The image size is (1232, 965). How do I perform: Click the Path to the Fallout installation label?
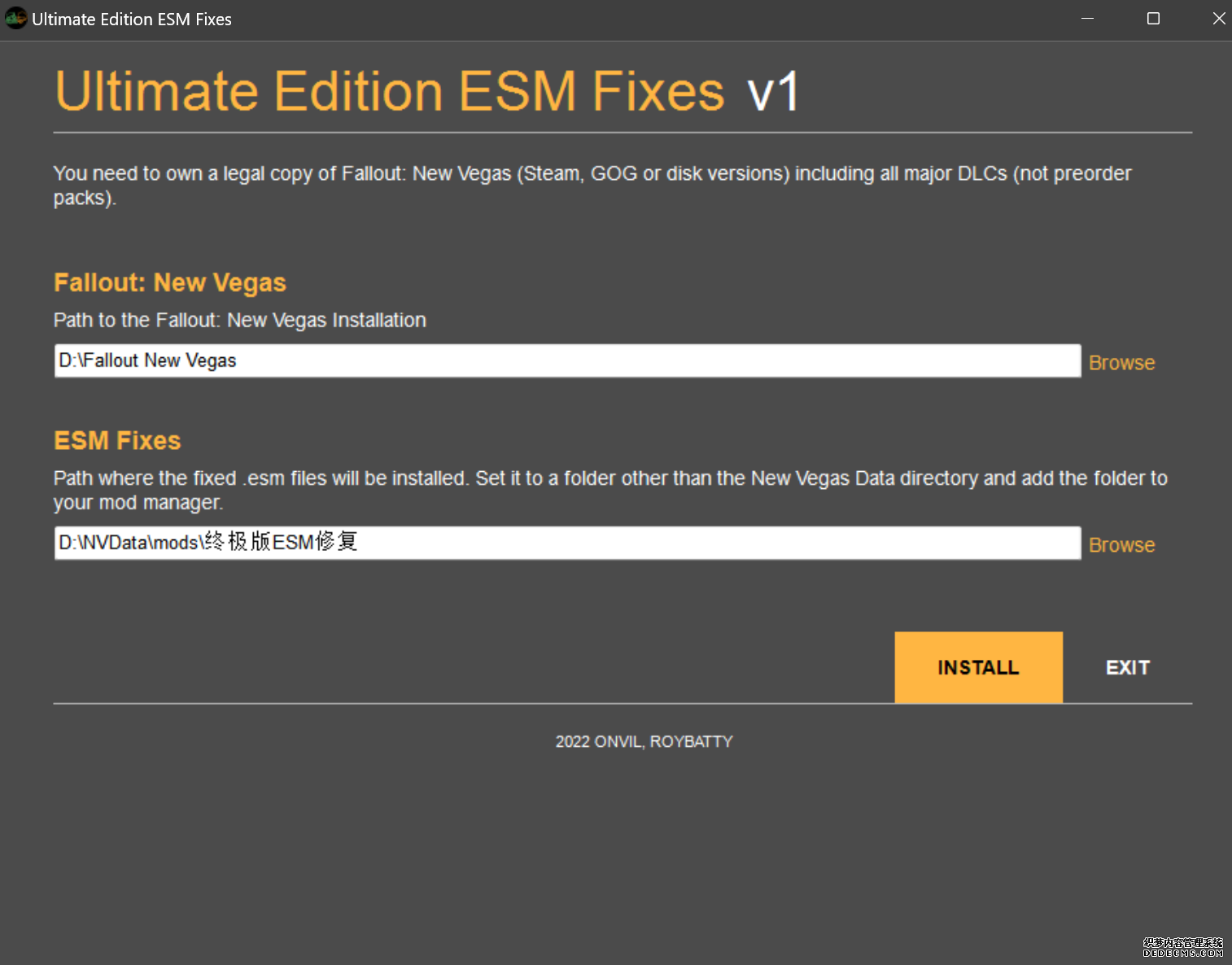point(239,321)
